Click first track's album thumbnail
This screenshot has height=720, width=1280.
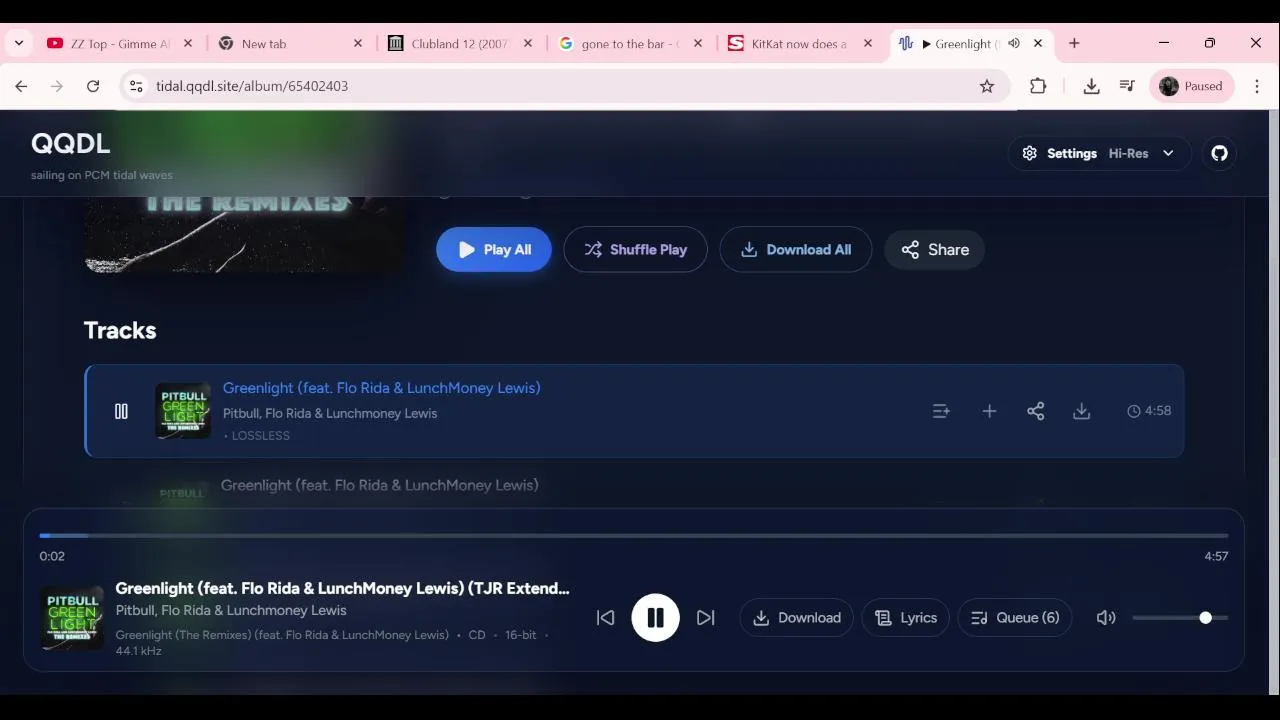tap(183, 411)
